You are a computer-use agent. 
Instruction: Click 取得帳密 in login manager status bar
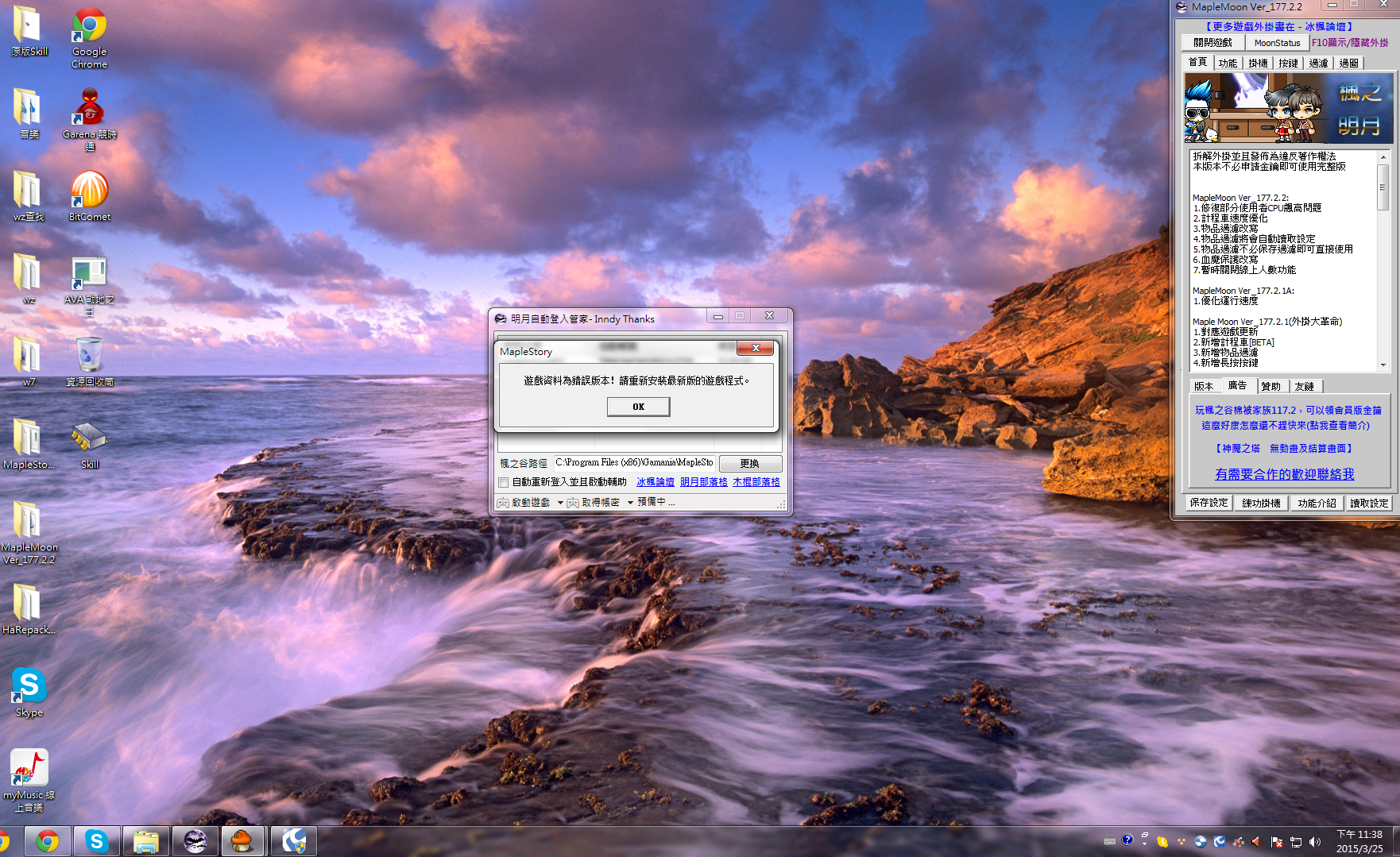coord(594,503)
